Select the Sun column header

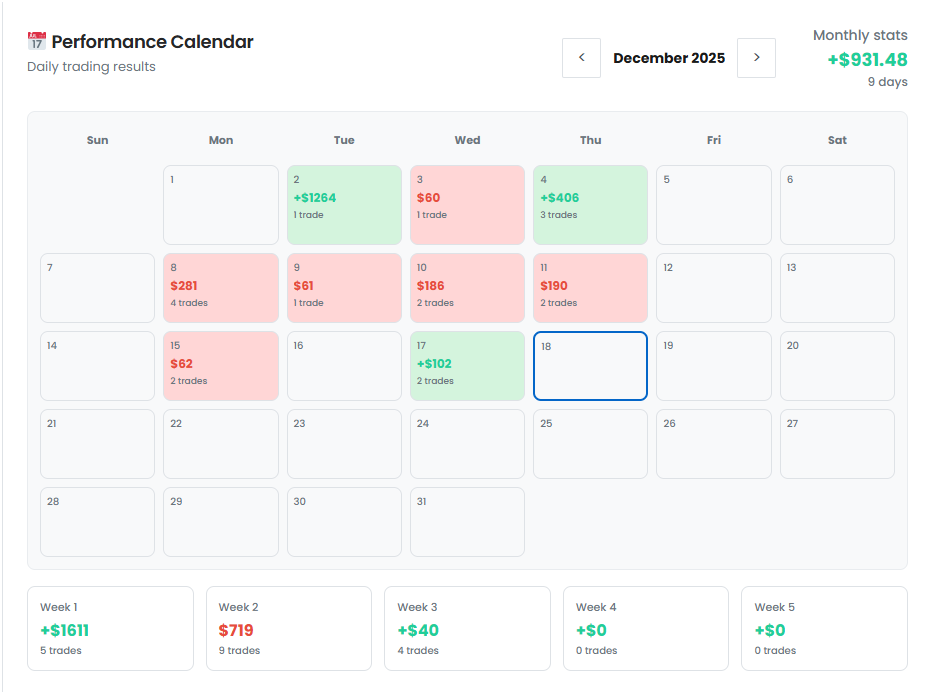click(97, 140)
